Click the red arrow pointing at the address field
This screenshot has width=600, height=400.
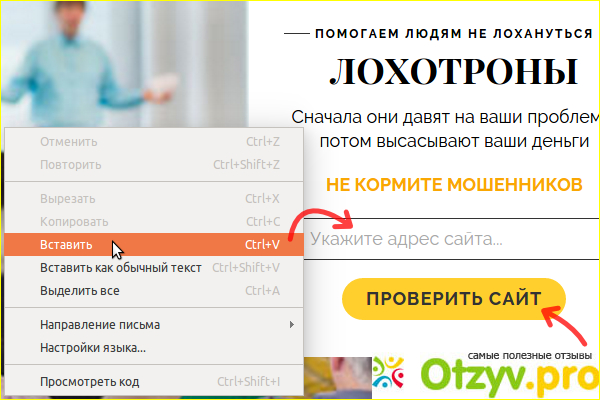pyautogui.click(x=318, y=220)
